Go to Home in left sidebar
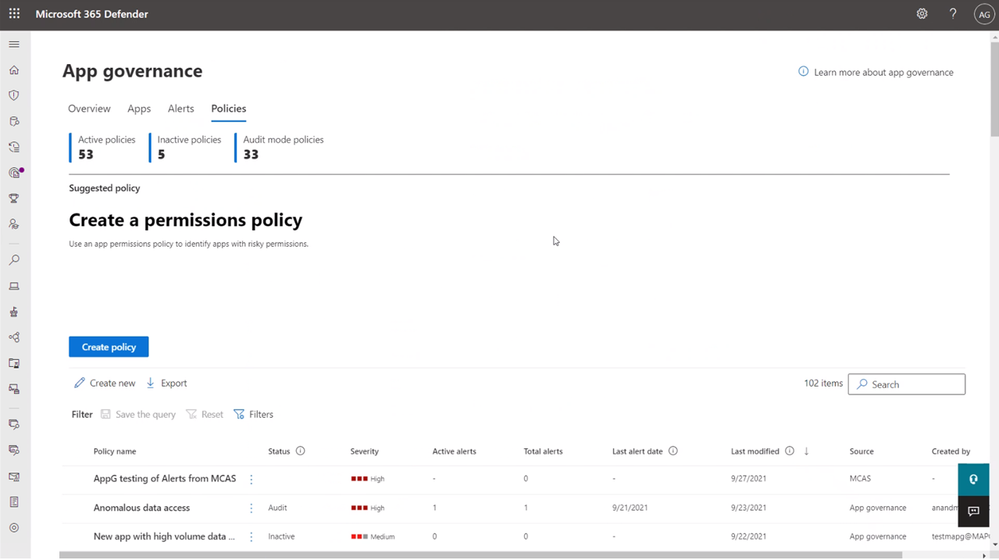 [x=14, y=70]
